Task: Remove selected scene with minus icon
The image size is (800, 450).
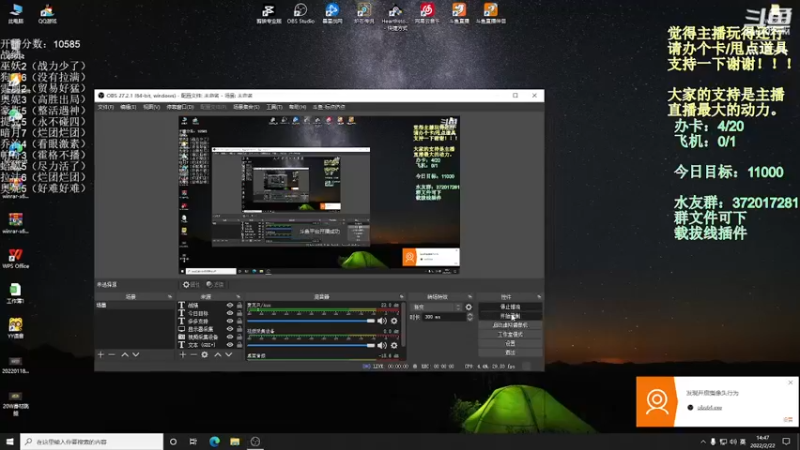Action: tap(112, 355)
